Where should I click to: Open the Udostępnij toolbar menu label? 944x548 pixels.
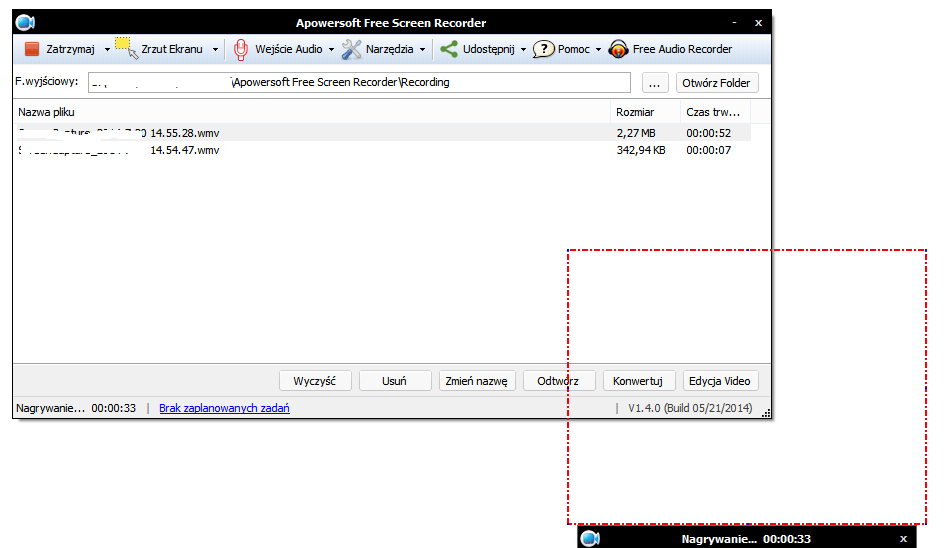coord(488,49)
